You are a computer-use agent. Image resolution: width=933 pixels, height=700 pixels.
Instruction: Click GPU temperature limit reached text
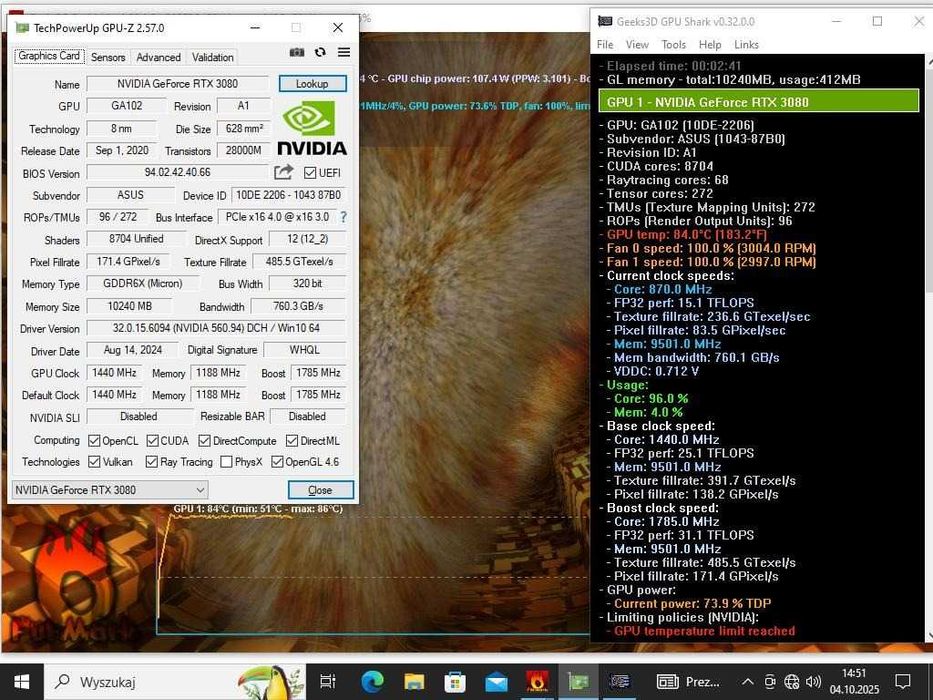pos(704,631)
